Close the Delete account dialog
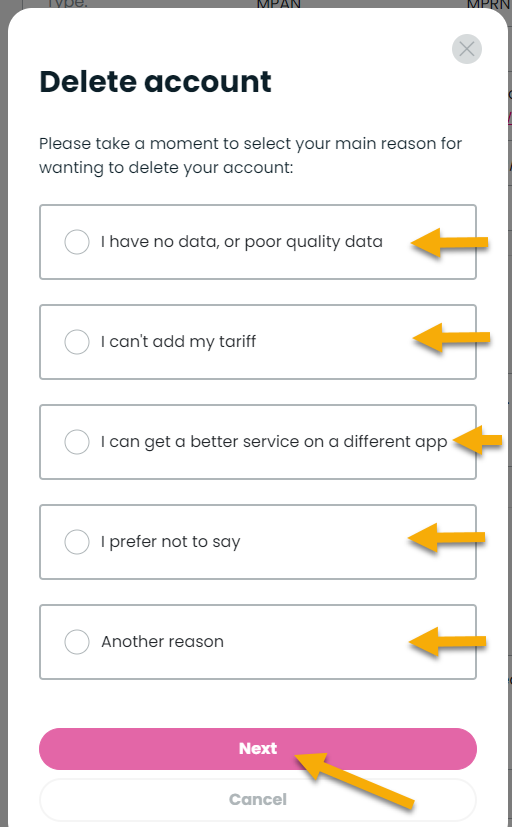 click(x=467, y=49)
